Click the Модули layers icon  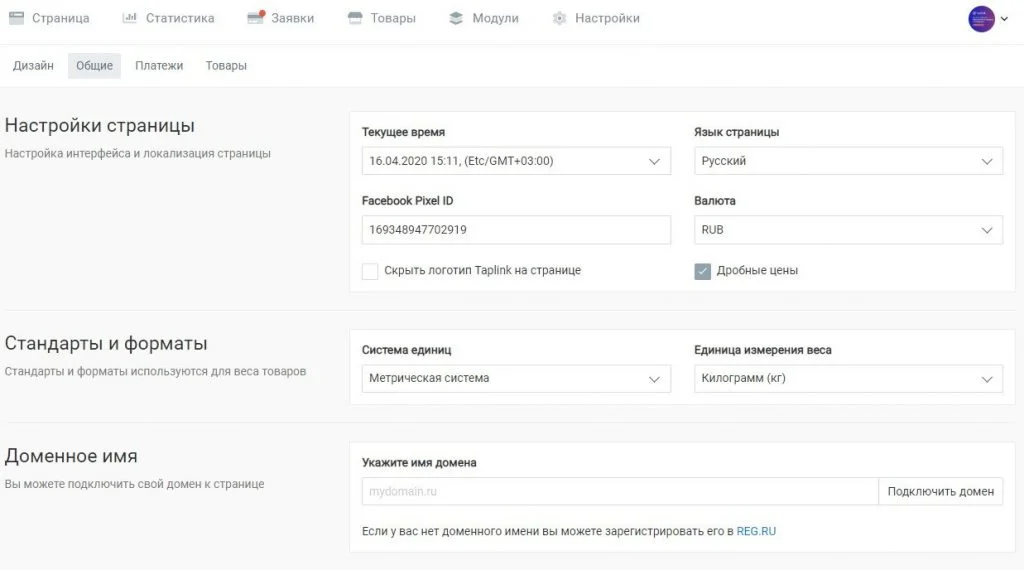click(456, 18)
